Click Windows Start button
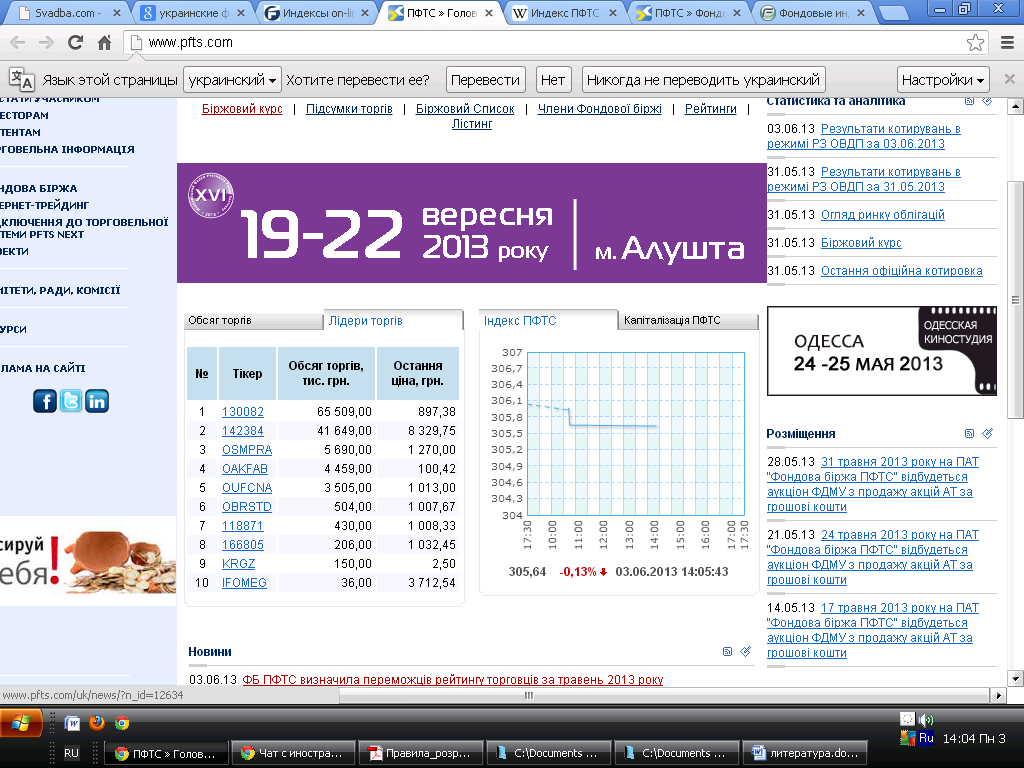1024x768 pixels. (x=21, y=723)
